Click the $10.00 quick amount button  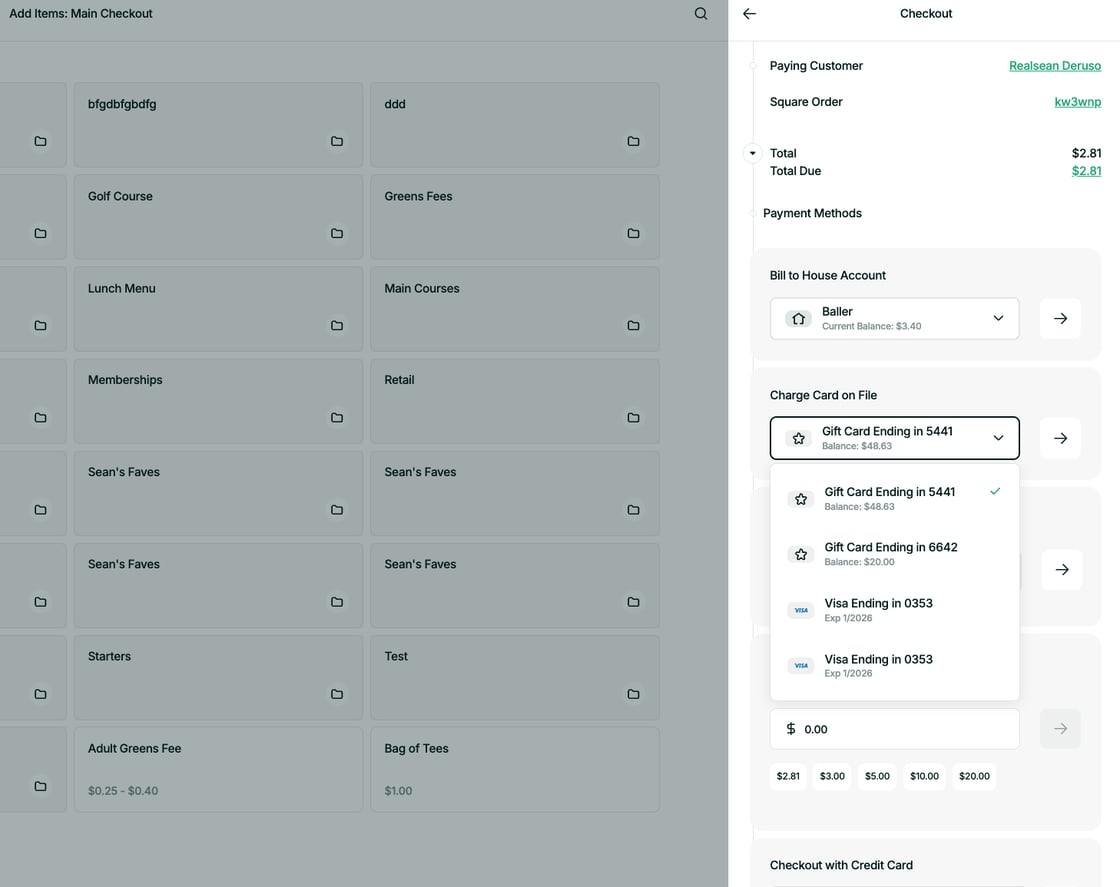click(924, 776)
